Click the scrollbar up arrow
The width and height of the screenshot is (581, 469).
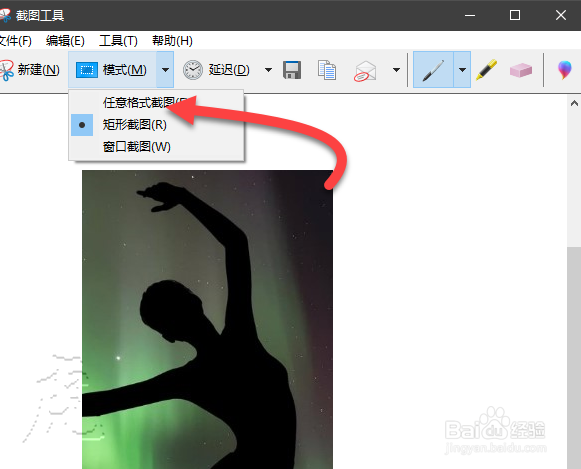click(x=574, y=103)
